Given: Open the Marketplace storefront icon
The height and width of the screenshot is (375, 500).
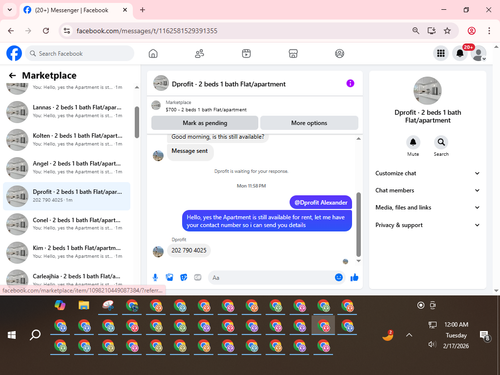Looking at the screenshot, I should click(293, 53).
